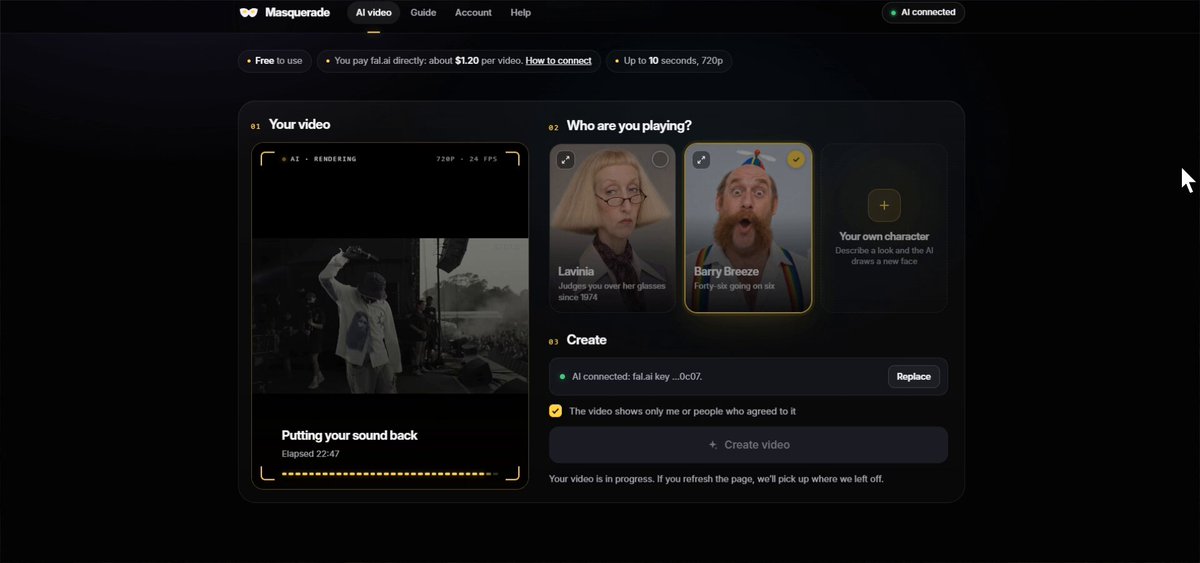Click the rendering progress bar
Viewport: 1200px width, 563px height.
tap(390, 474)
